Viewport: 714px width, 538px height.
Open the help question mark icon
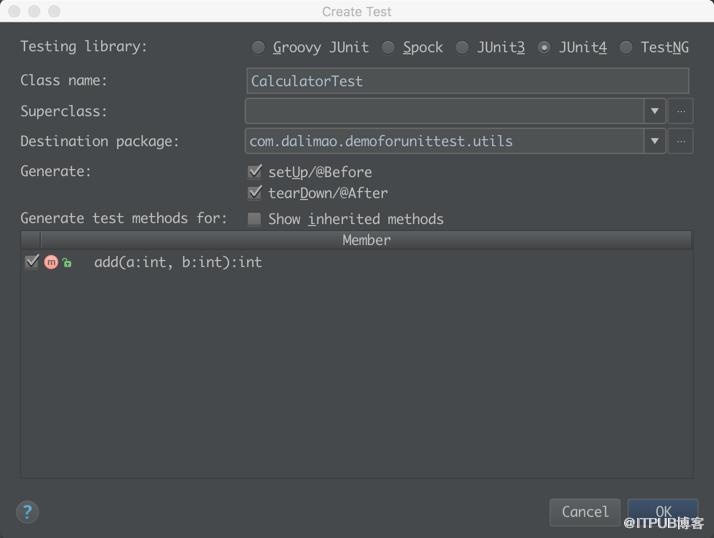pos(27,512)
